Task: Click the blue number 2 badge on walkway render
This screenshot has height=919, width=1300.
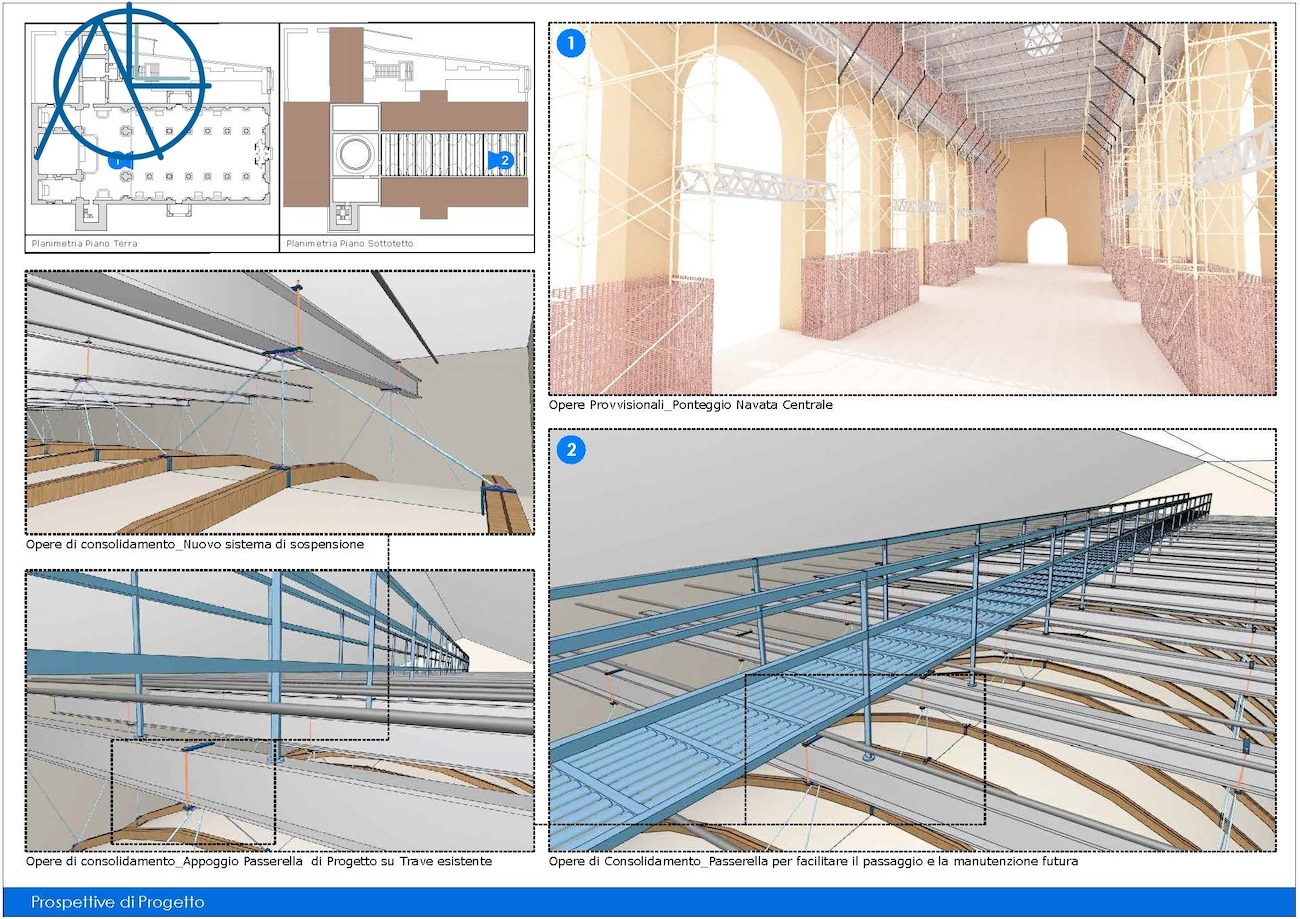Action: click(571, 450)
